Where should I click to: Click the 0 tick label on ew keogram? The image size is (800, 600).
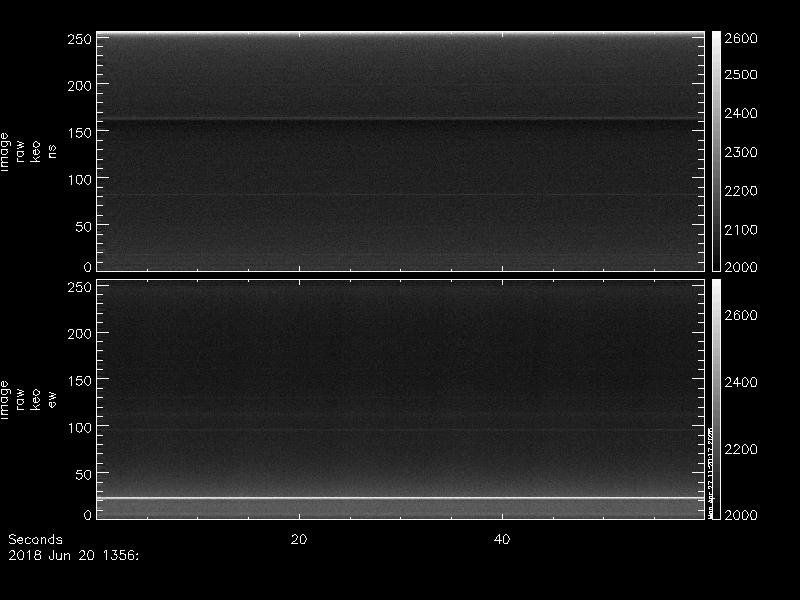tap(87, 515)
